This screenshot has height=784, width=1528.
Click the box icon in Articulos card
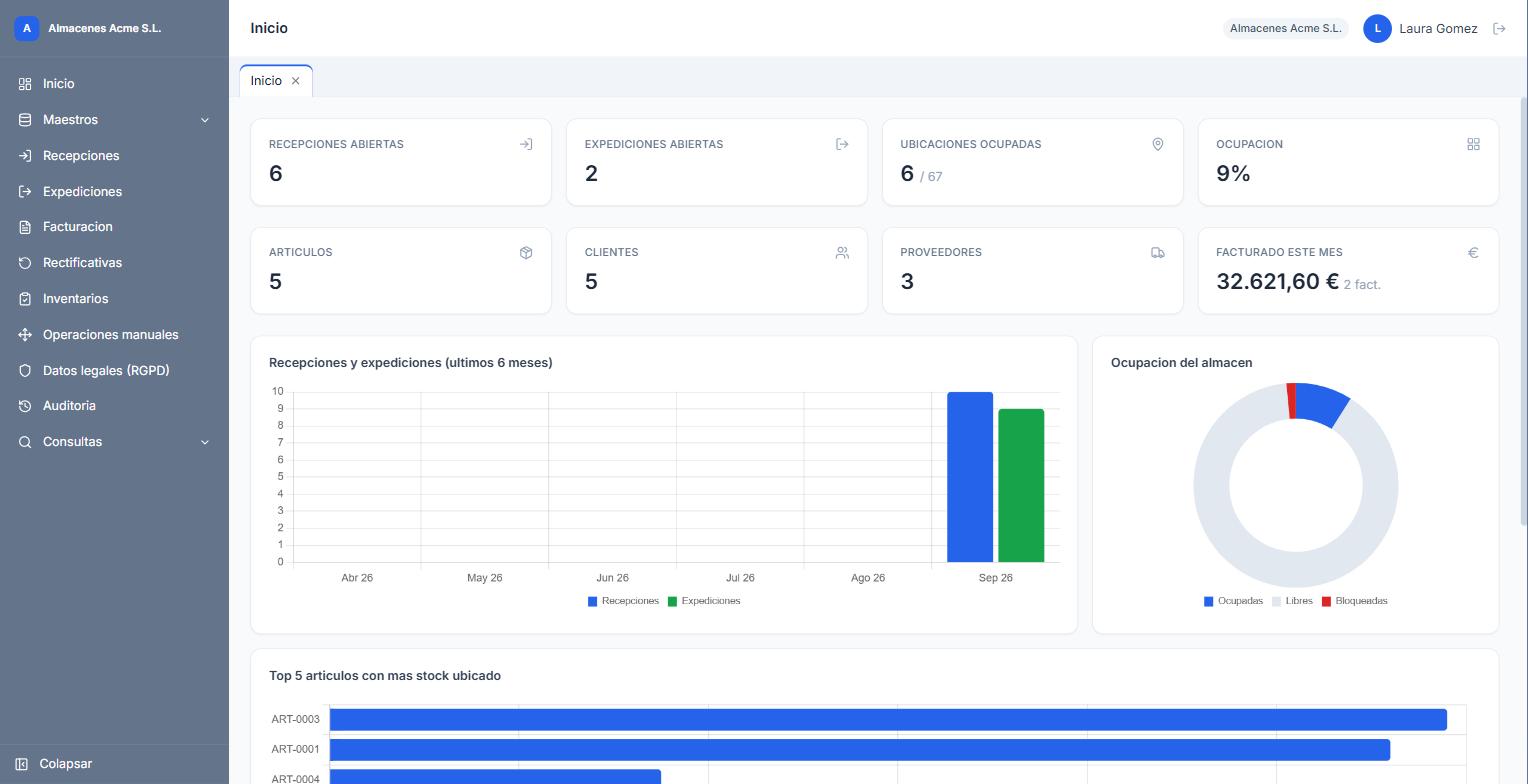click(526, 253)
